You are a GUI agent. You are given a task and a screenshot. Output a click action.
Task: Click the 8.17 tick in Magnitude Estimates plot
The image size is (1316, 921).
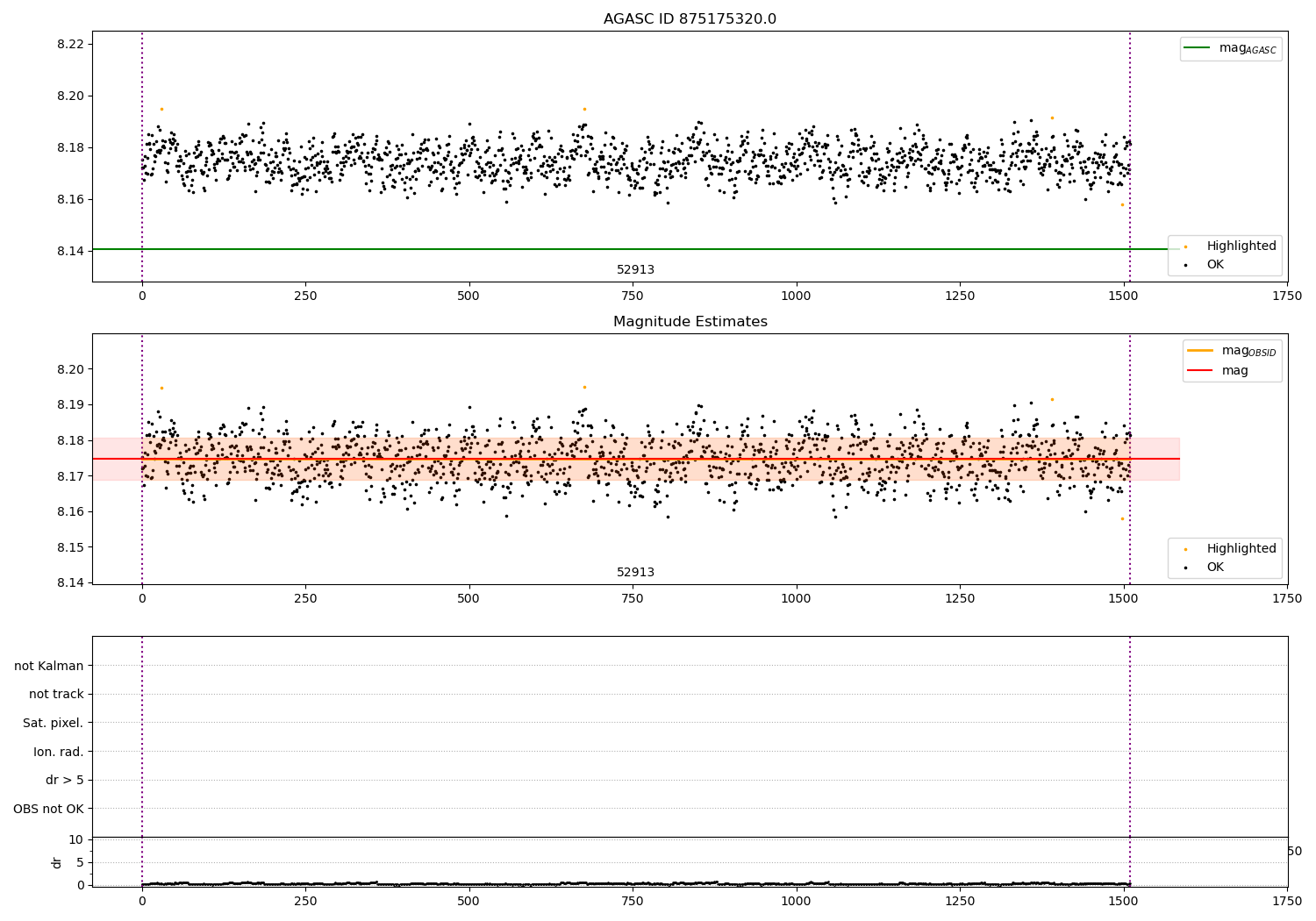69,476
